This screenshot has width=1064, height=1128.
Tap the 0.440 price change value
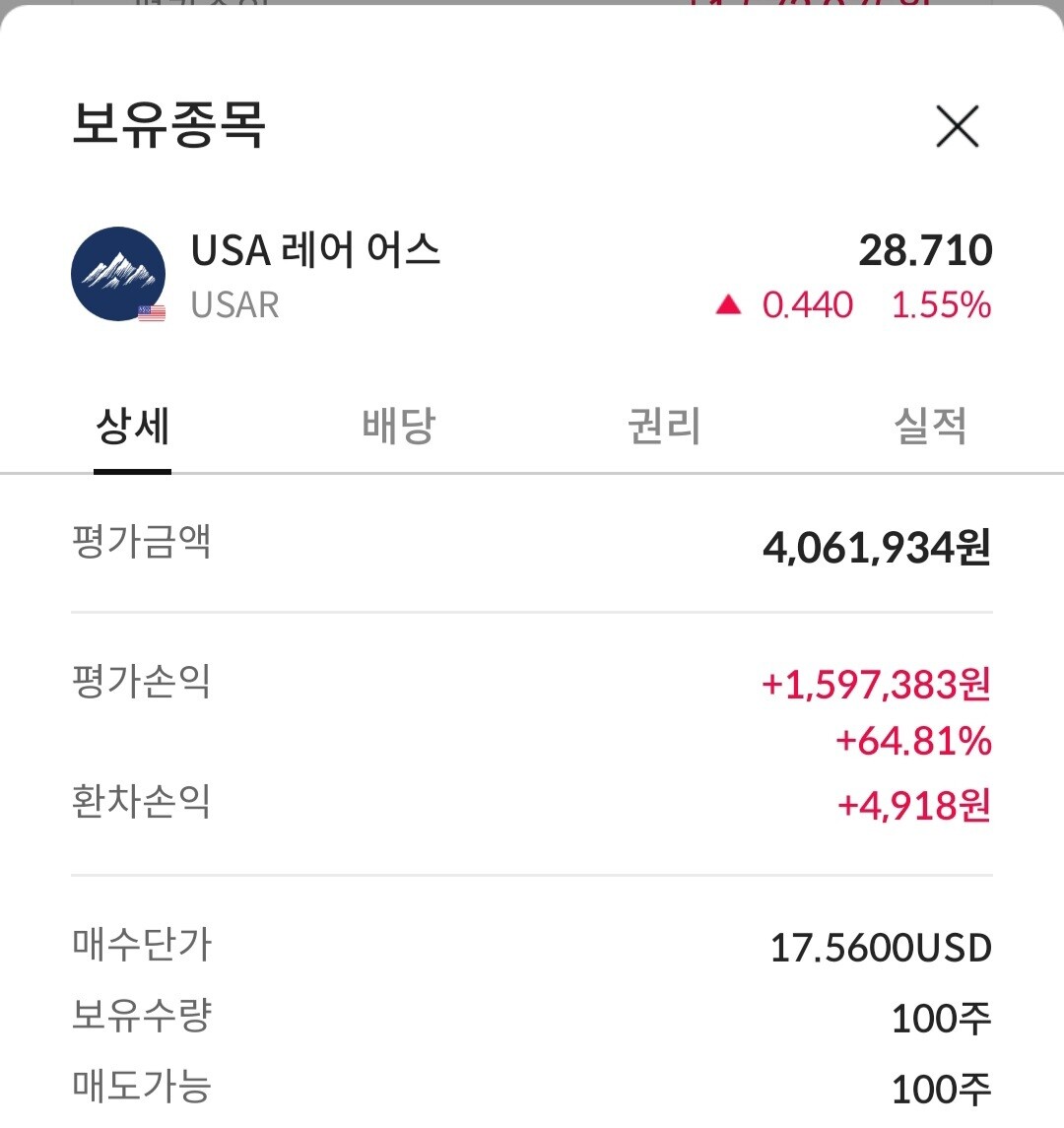pyautogui.click(x=808, y=305)
